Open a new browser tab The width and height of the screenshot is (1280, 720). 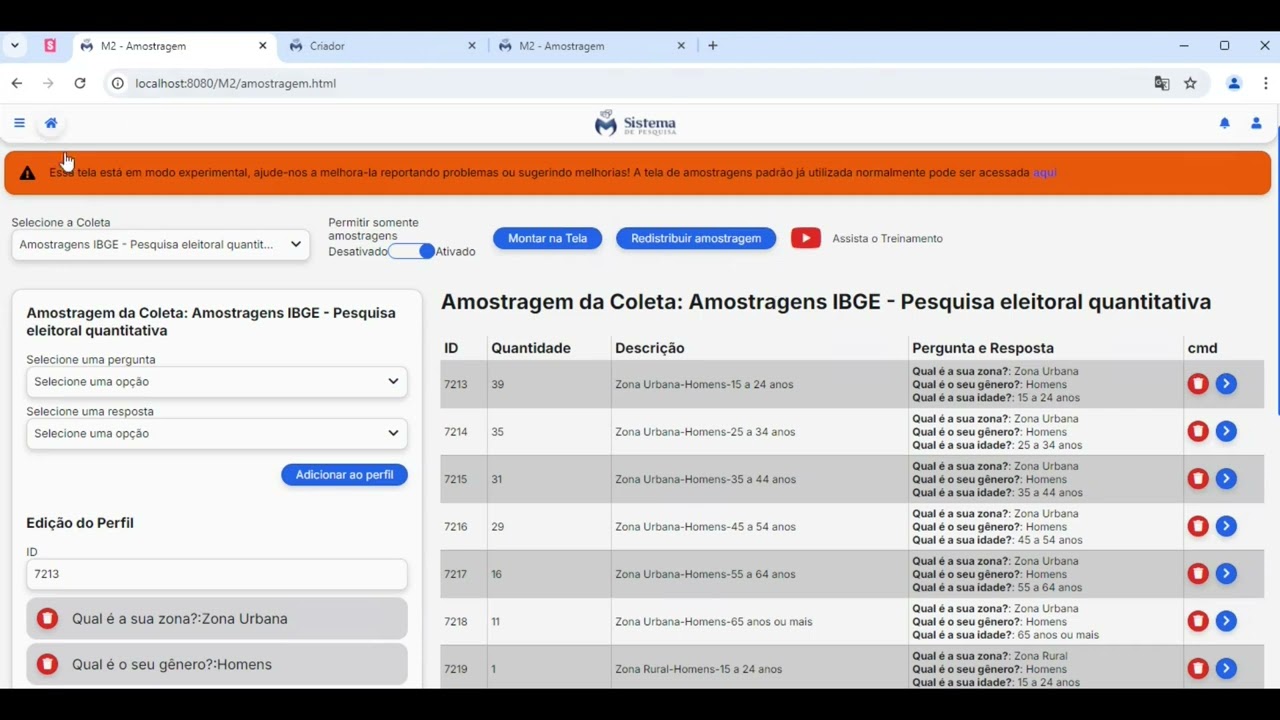[713, 46]
